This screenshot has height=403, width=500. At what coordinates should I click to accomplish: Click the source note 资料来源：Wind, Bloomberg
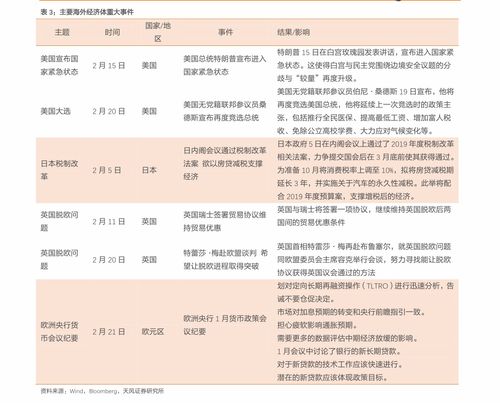coord(102,391)
